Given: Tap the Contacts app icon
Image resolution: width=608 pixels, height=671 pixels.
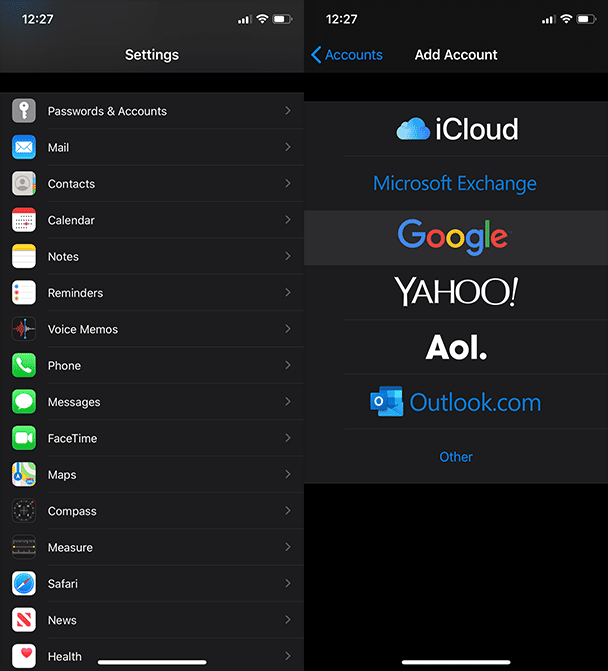Looking at the screenshot, I should tap(24, 184).
